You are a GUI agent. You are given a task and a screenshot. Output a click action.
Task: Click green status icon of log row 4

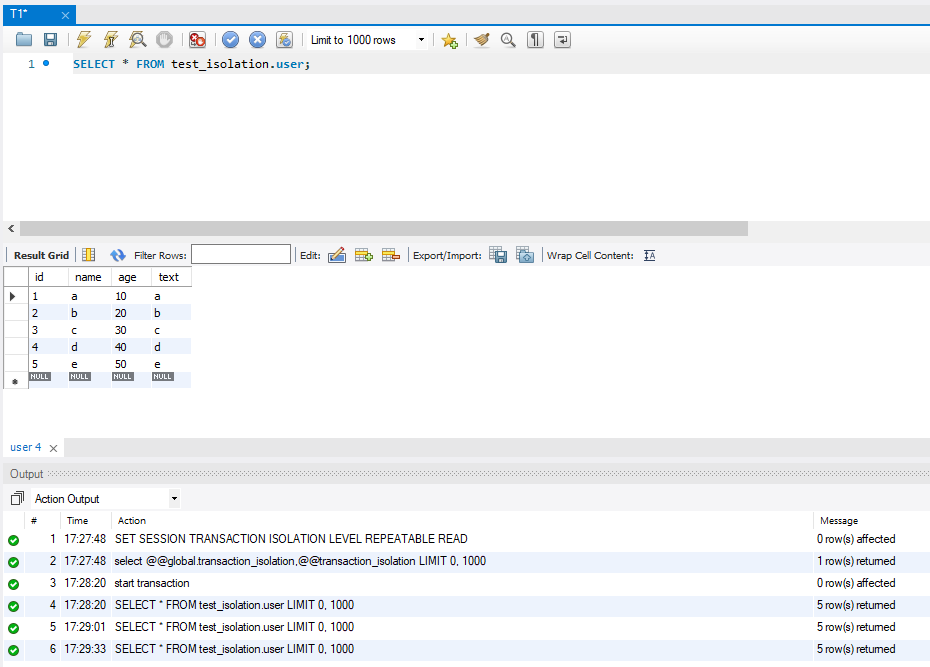point(14,606)
